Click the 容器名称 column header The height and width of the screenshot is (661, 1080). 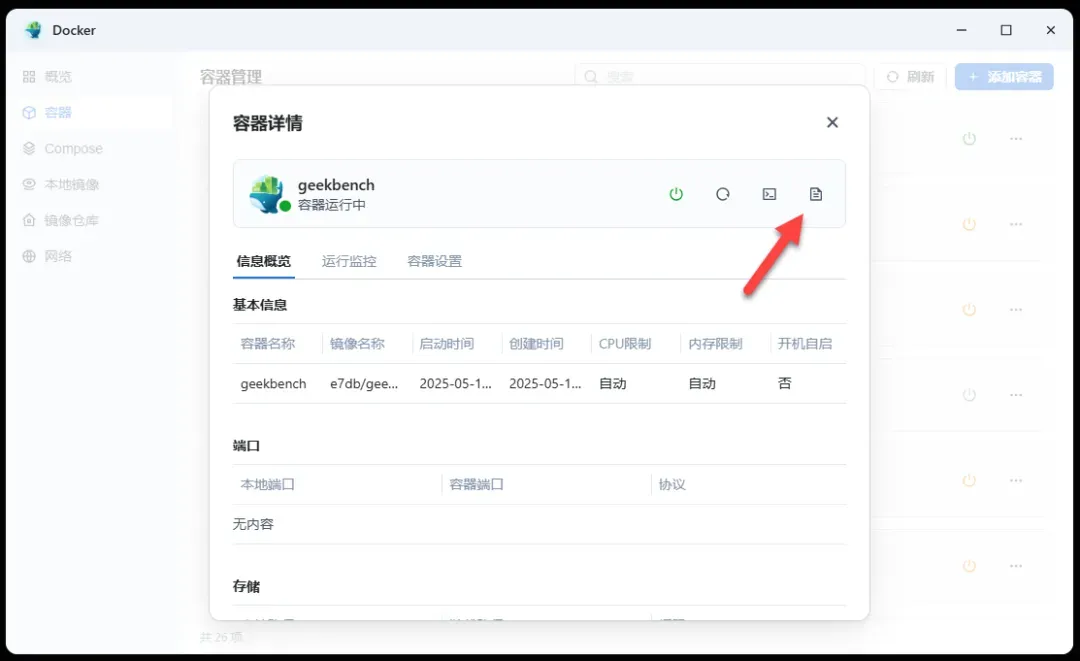[268, 344]
